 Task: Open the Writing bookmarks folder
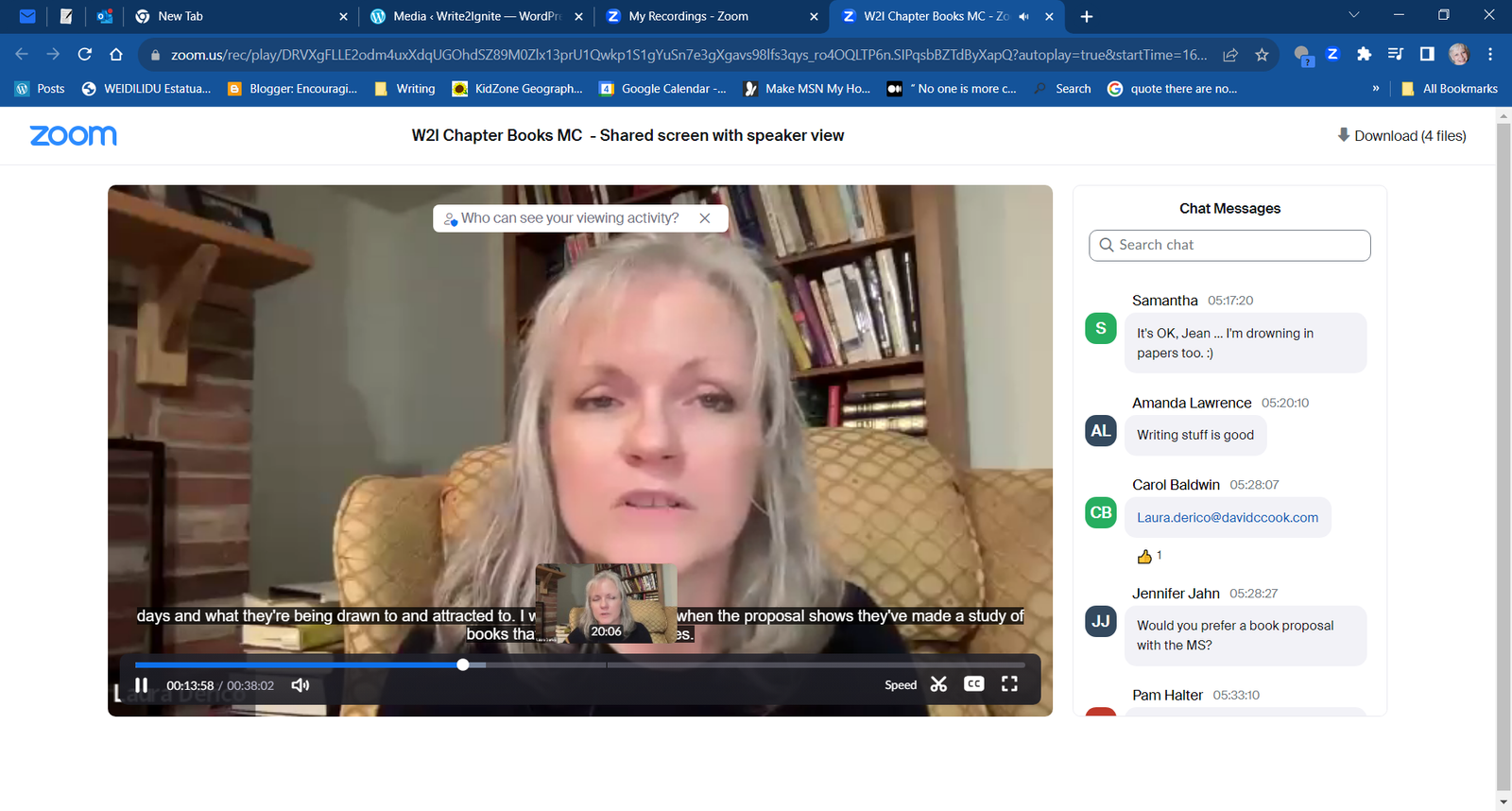point(405,89)
